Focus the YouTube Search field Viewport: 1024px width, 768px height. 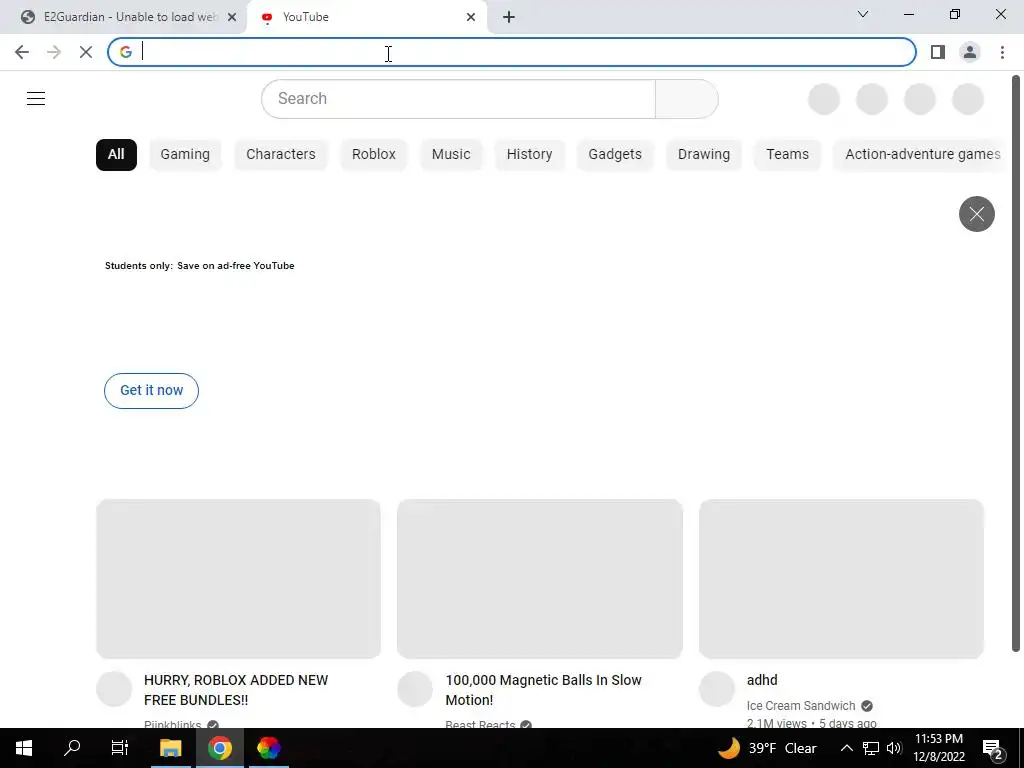pos(458,99)
